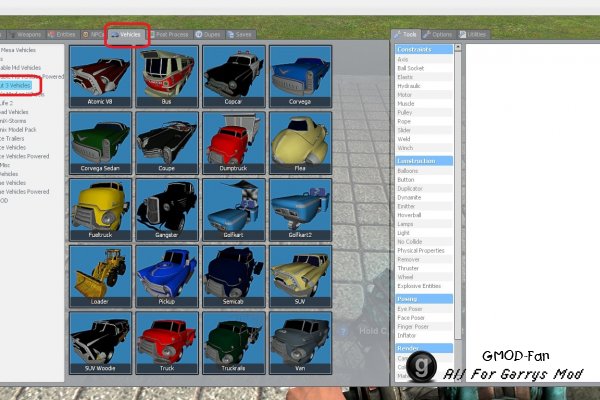Open the Model Pack category
600x400 pixels.
point(18,130)
